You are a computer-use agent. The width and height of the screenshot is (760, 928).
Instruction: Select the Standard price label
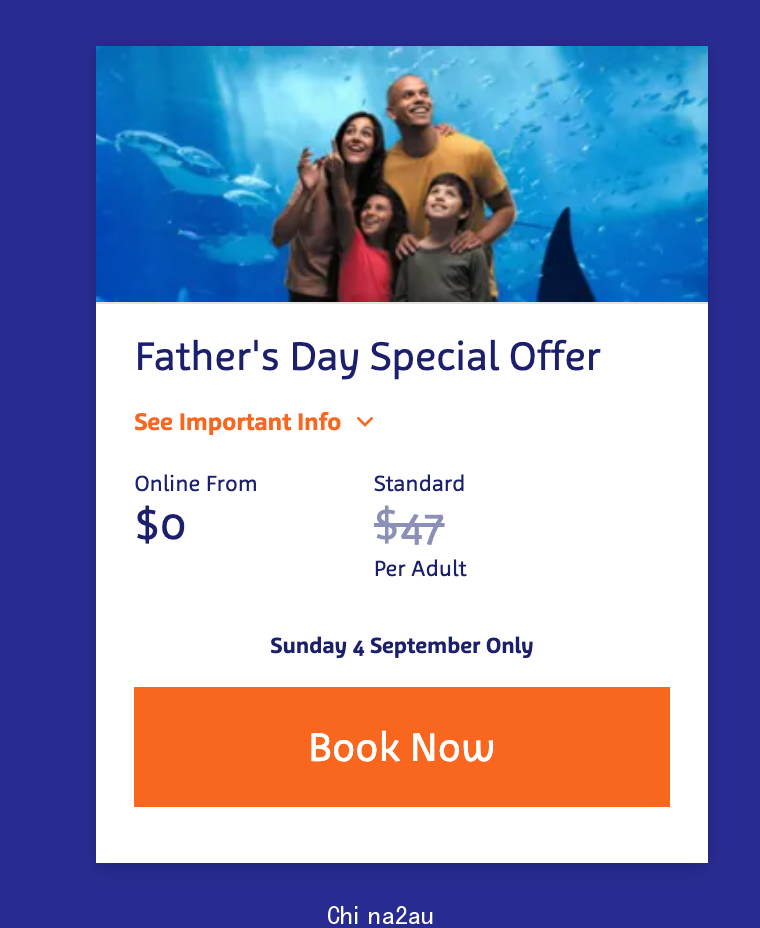point(419,484)
